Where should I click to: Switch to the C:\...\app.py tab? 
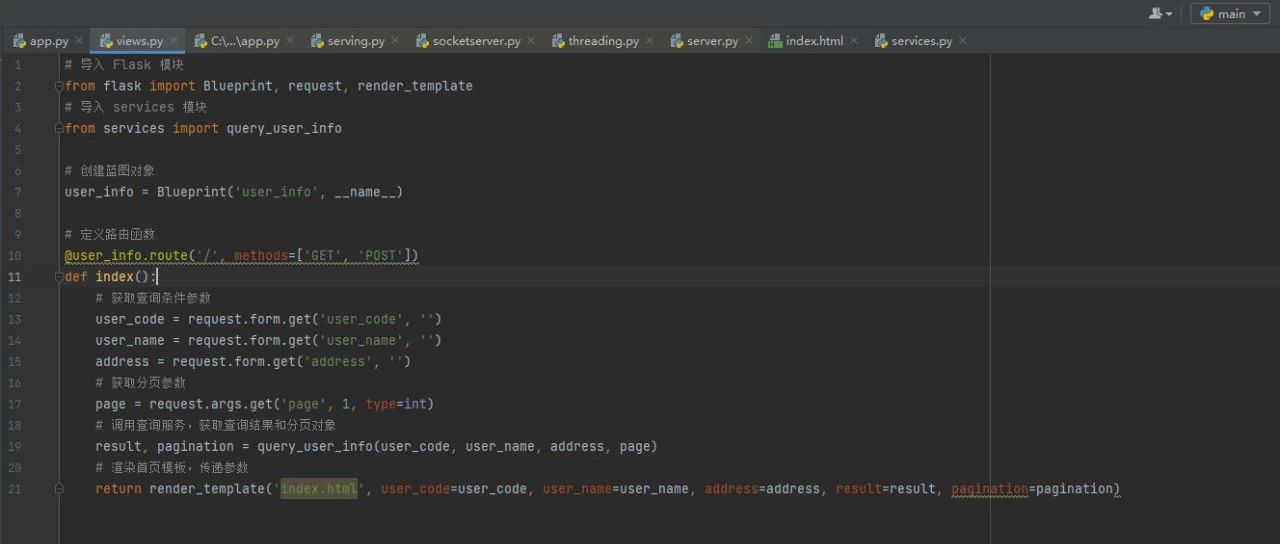point(242,41)
